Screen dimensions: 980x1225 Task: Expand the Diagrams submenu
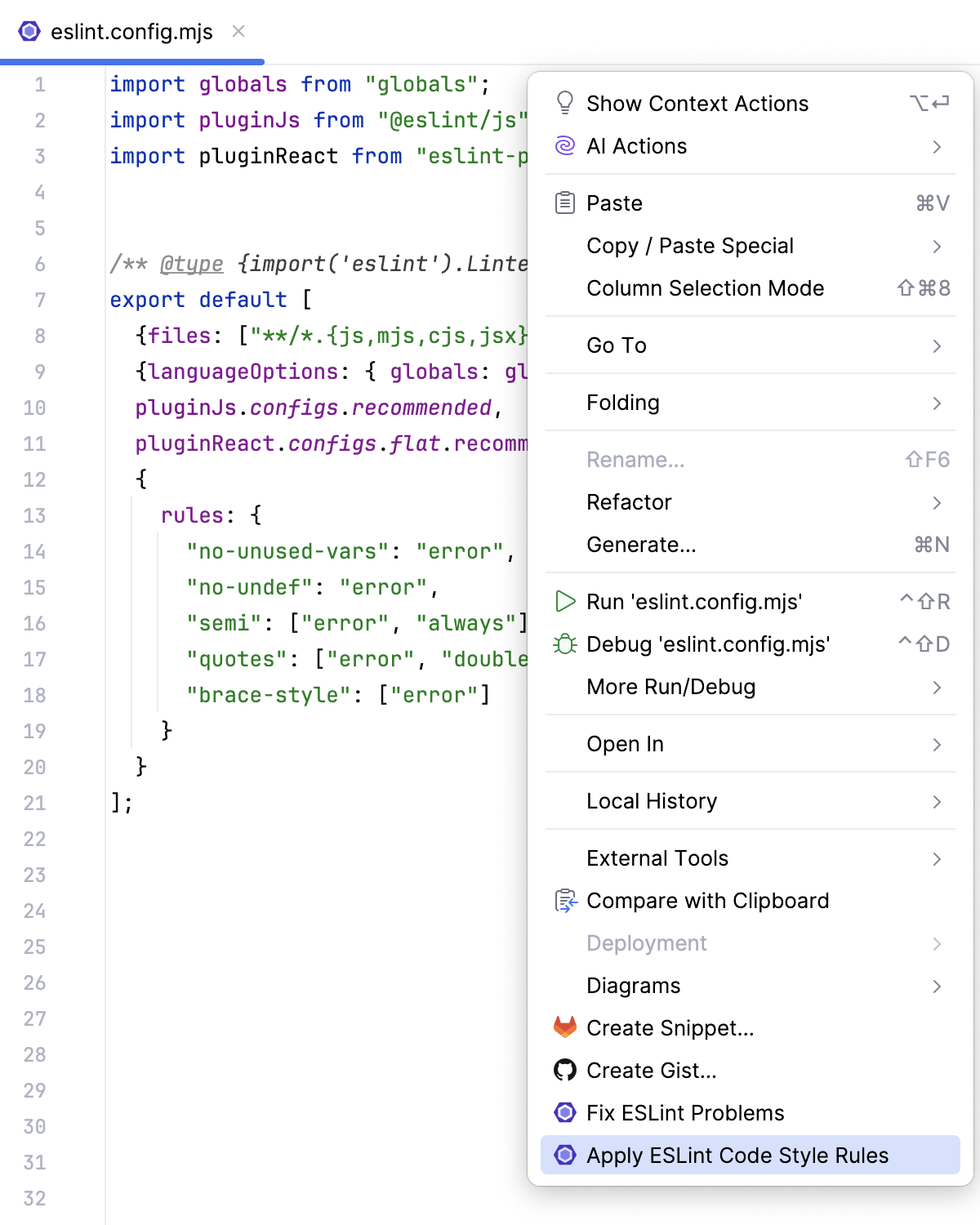pos(937,986)
